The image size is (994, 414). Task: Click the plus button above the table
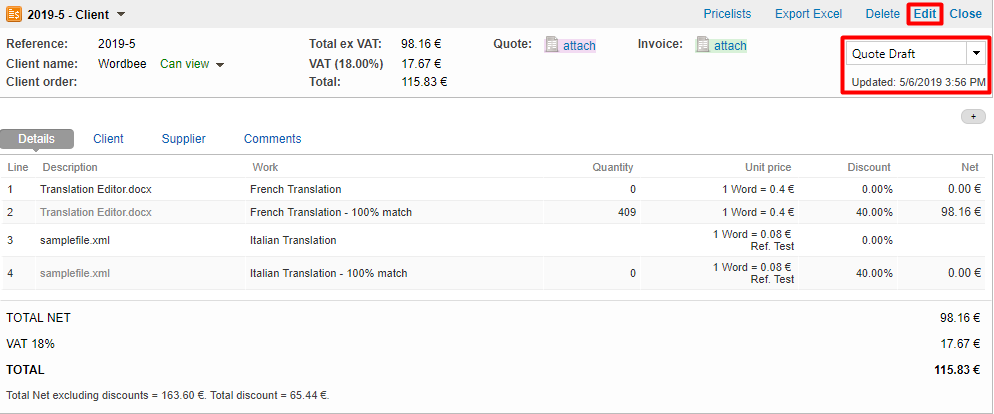click(972, 117)
